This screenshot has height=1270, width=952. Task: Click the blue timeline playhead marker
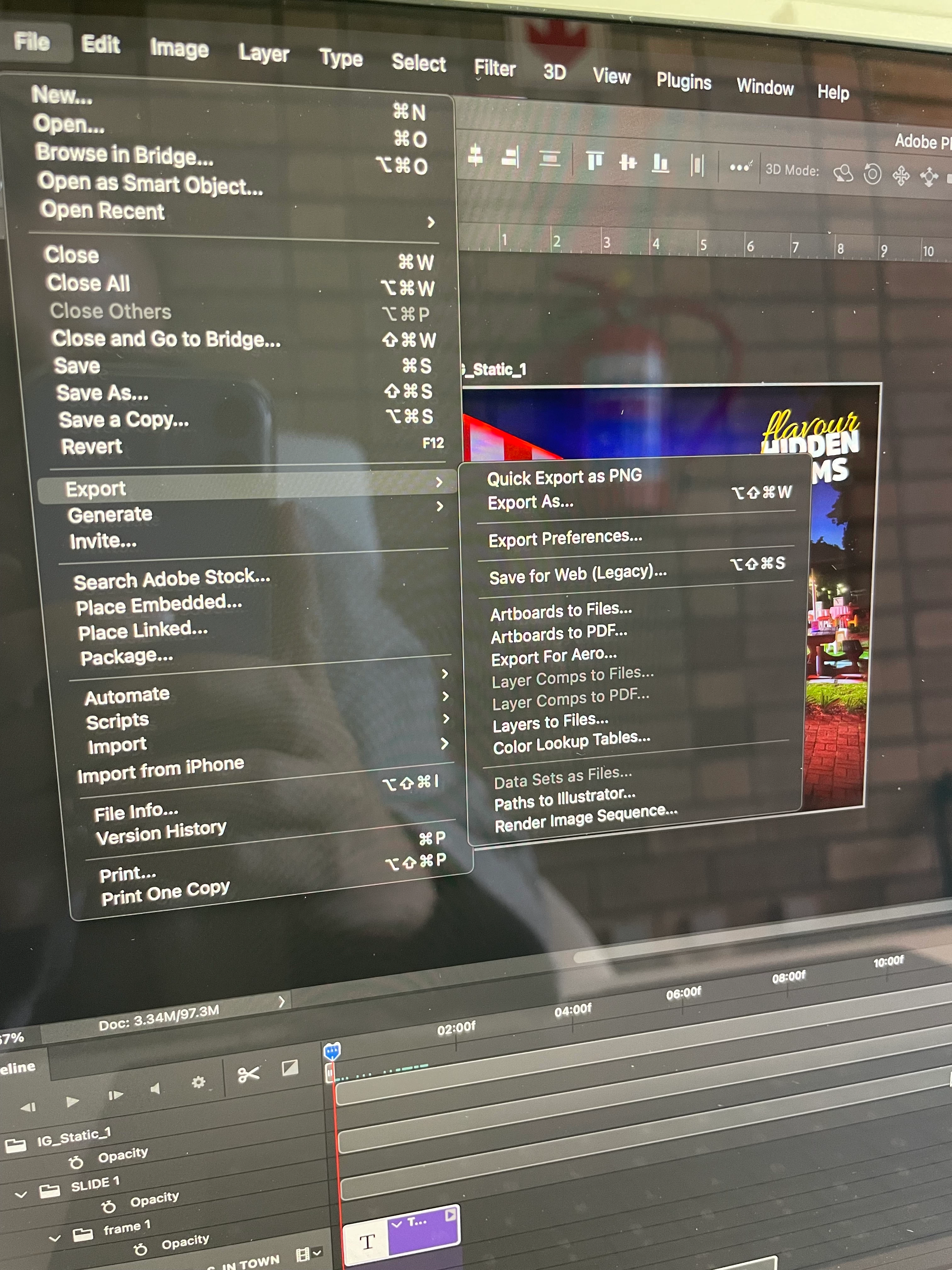(x=332, y=1051)
